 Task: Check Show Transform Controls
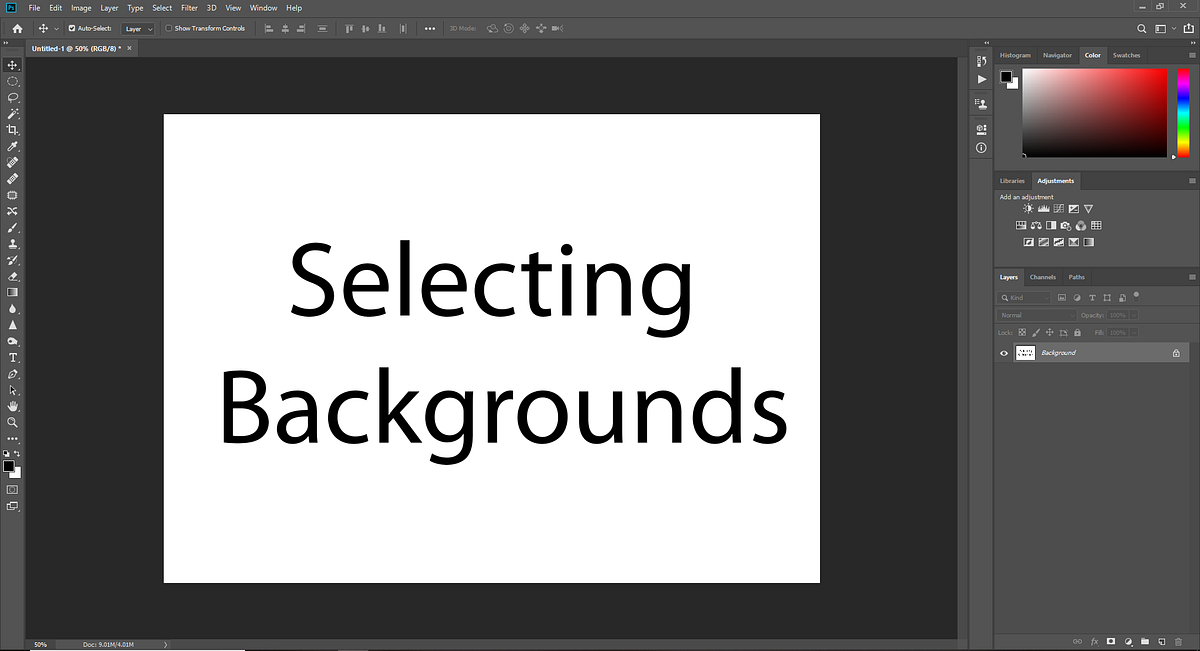click(170, 28)
